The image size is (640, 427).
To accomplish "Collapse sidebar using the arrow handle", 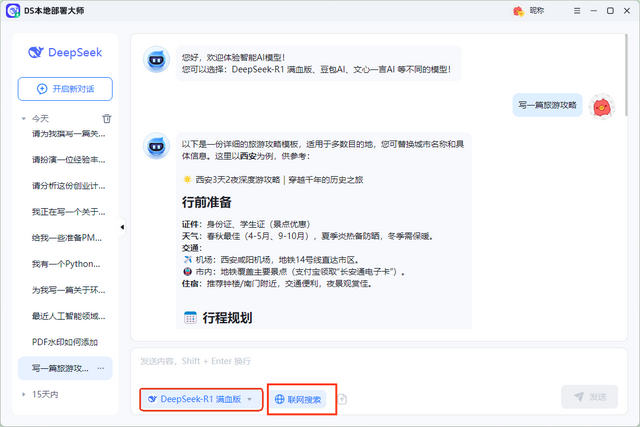I will pyautogui.click(x=122, y=227).
